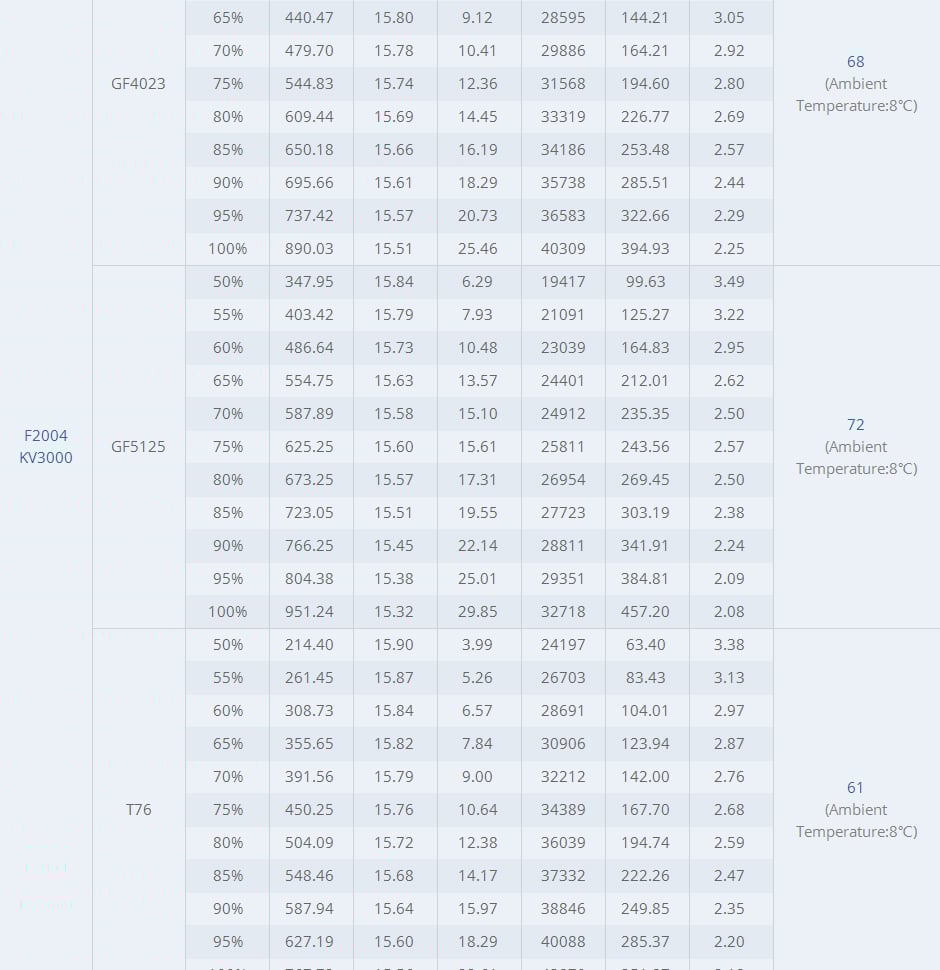940x970 pixels.
Task: Select the thrust value 890.03
Action: (310, 249)
